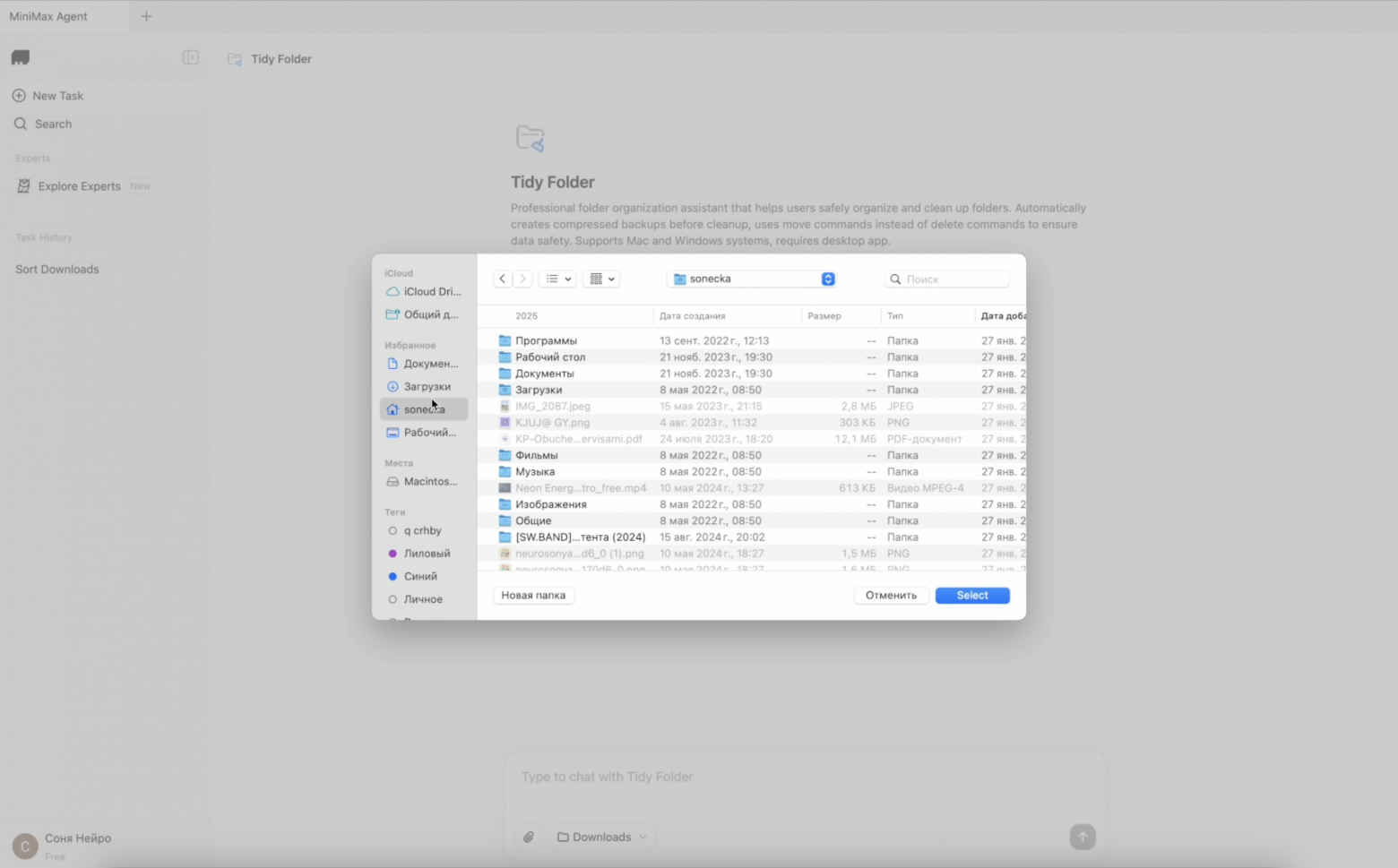
Task: Sort by the 2025 name column header
Action: point(574,316)
